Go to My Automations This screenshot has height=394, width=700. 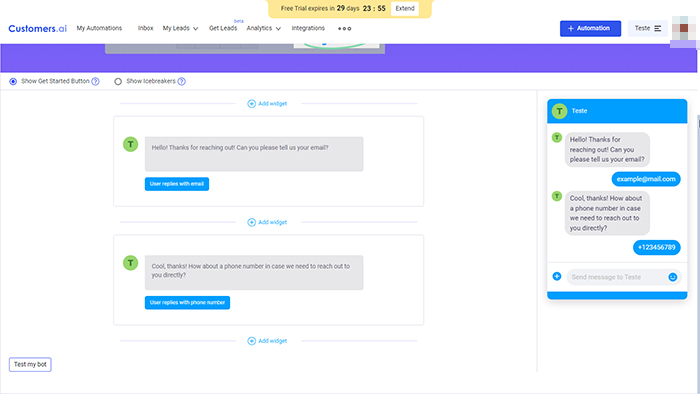99,28
